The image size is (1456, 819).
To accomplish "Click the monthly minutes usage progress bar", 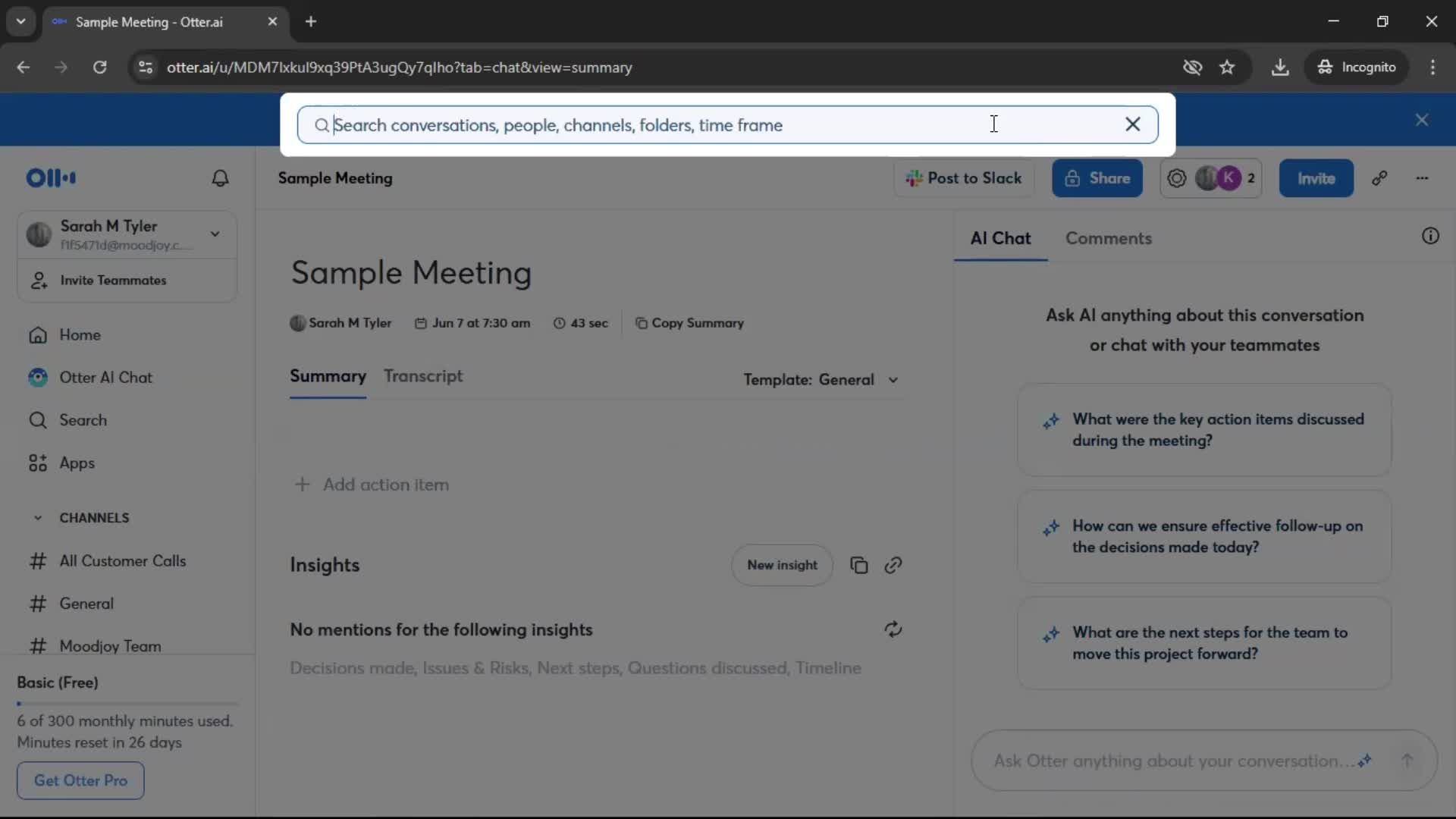I will pos(127,704).
